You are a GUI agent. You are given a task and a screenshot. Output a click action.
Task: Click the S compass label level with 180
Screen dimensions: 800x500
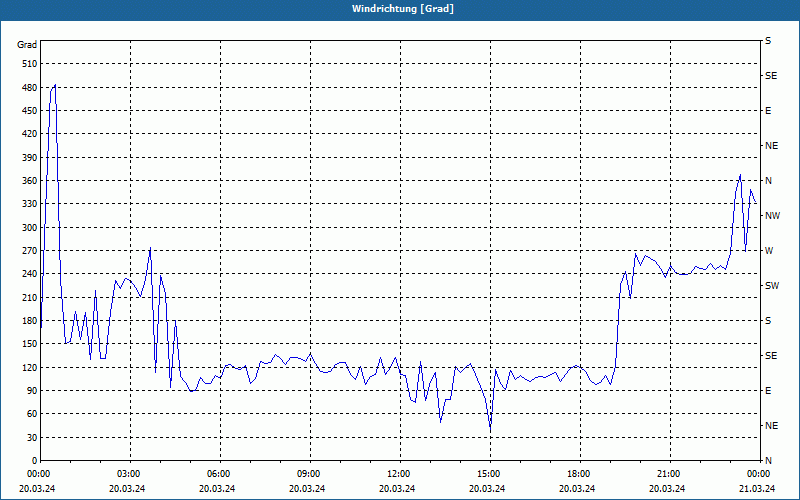point(768,321)
